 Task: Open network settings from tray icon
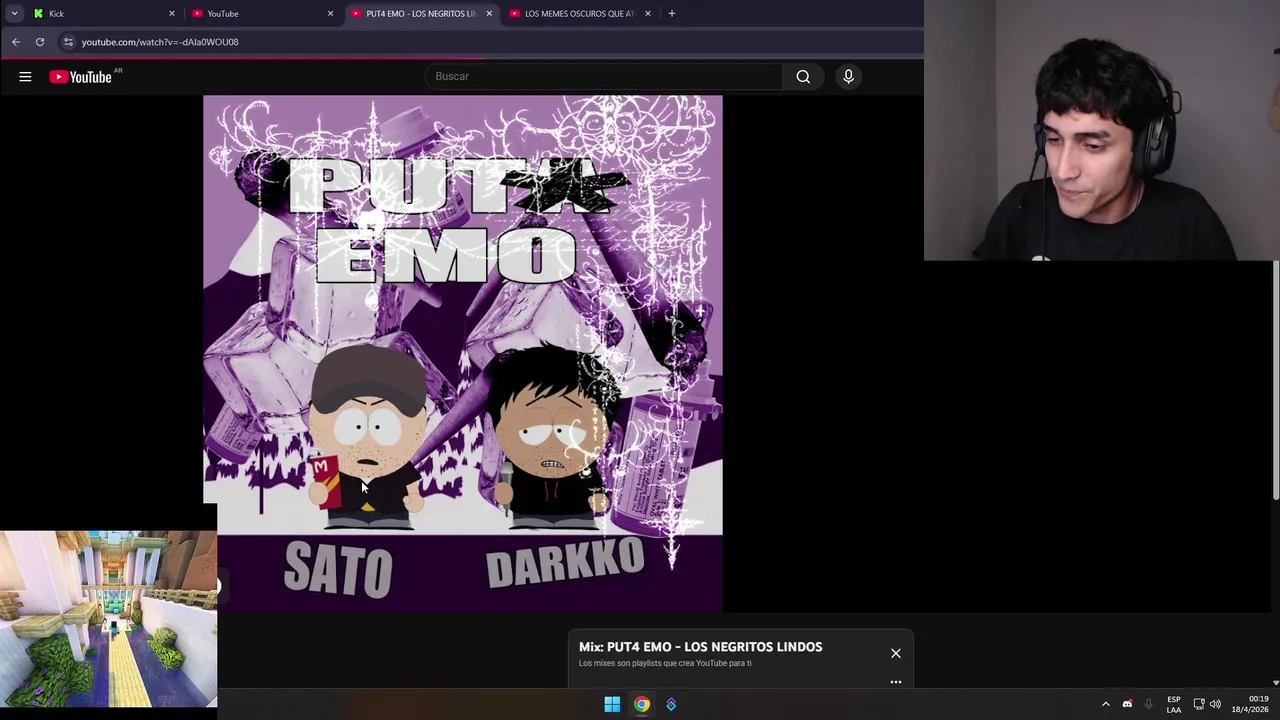[x=1199, y=704]
